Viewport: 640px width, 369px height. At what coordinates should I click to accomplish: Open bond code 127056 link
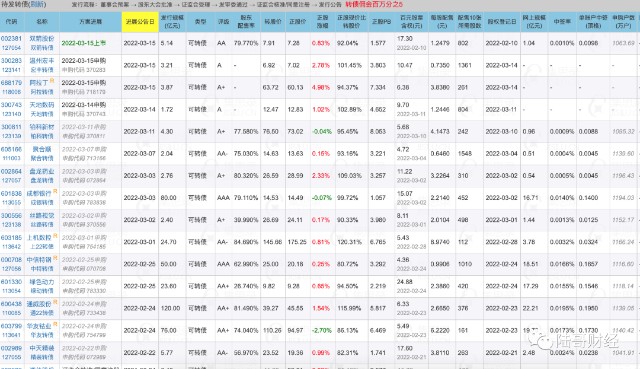[x=11, y=269]
